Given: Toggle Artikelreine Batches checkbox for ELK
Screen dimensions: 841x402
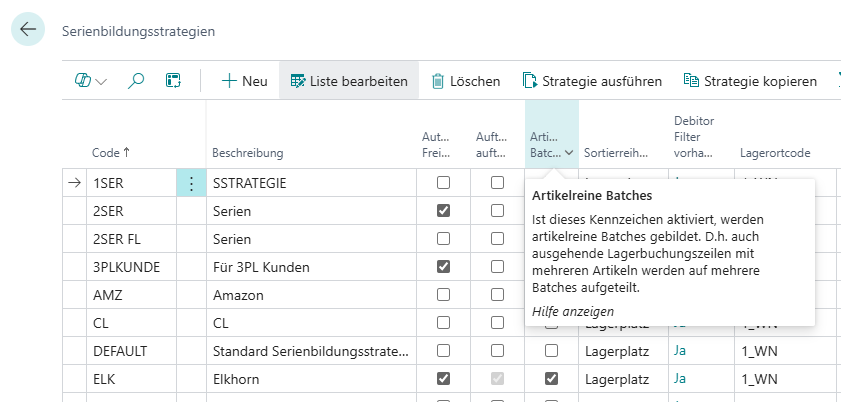Looking at the screenshot, I should coord(551,379).
